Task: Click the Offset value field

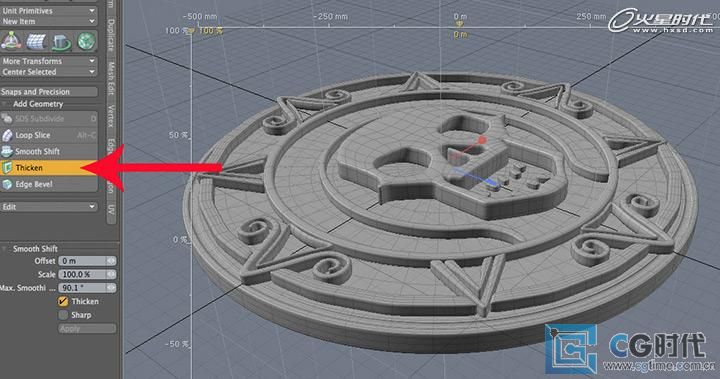Action: 83,260
